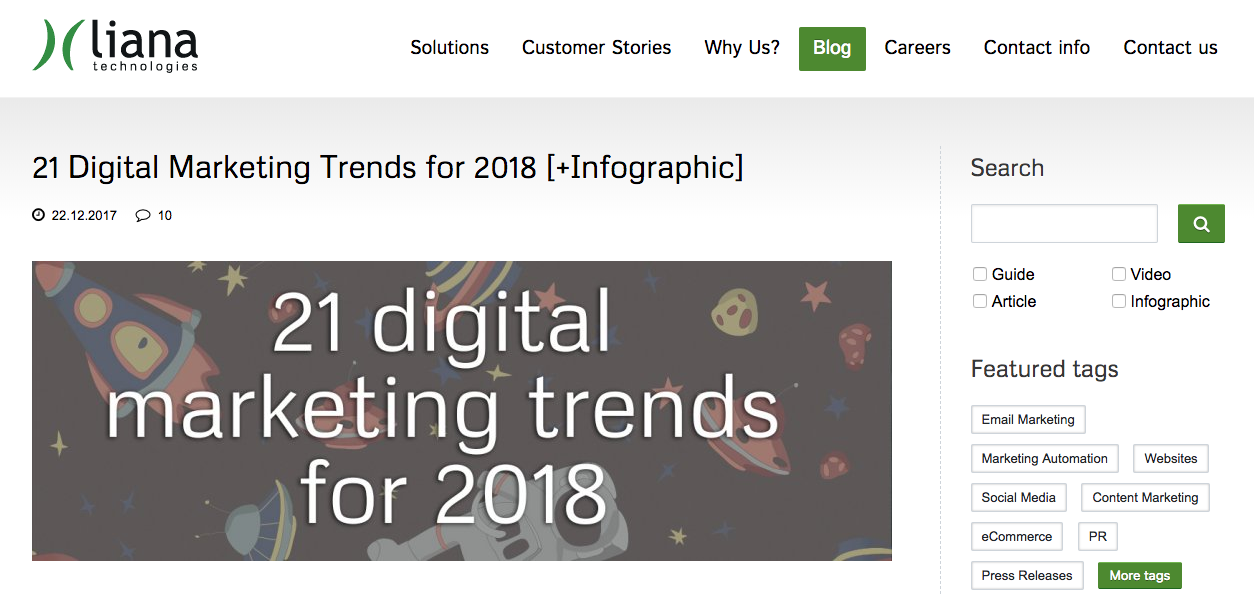Image resolution: width=1254 pixels, height=594 pixels.
Task: Focus the blog search input field
Action: tap(1064, 224)
